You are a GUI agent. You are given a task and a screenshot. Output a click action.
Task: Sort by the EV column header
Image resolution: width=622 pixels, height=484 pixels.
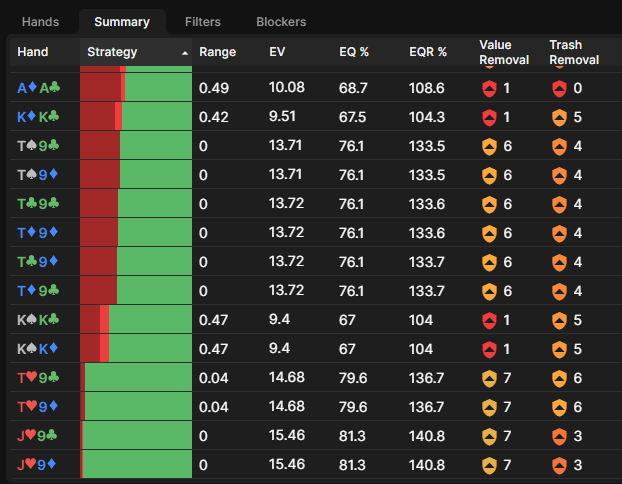[x=278, y=52]
